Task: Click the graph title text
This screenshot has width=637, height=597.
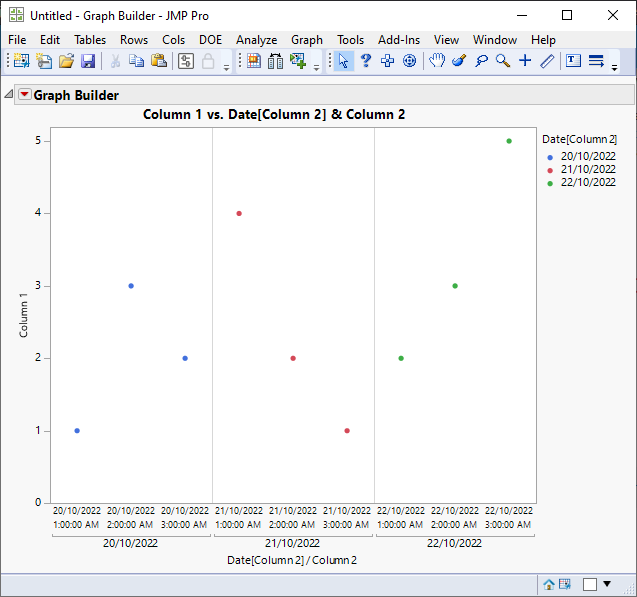Action: pyautogui.click(x=274, y=115)
